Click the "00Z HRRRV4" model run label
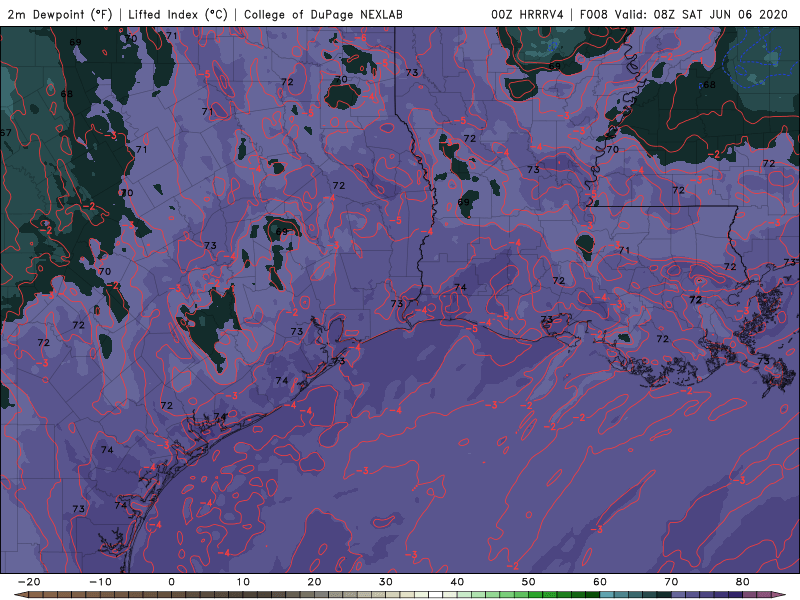This screenshot has height=600, width=800. [527, 15]
